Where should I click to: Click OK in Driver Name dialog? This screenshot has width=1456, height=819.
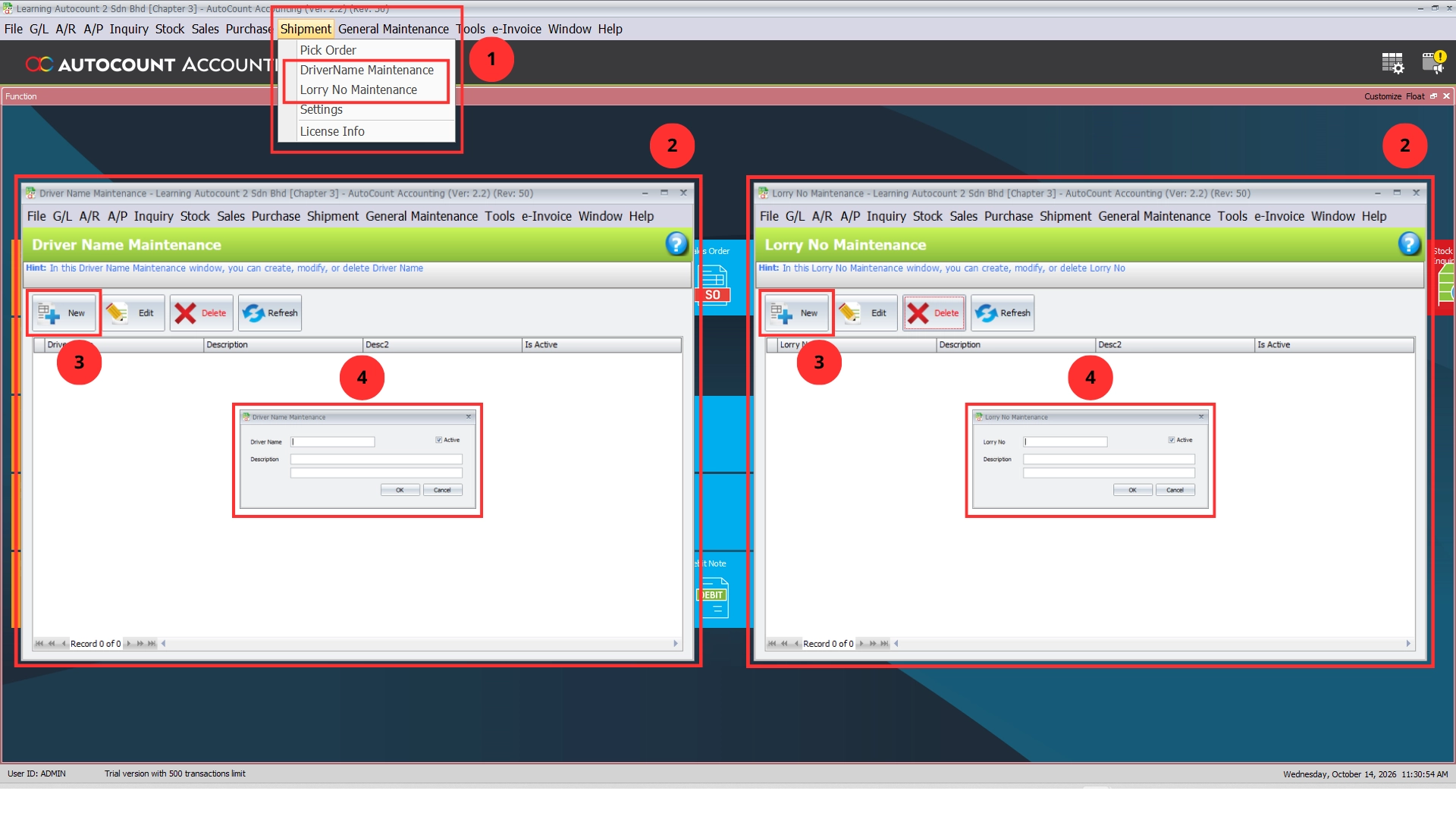pyautogui.click(x=400, y=490)
